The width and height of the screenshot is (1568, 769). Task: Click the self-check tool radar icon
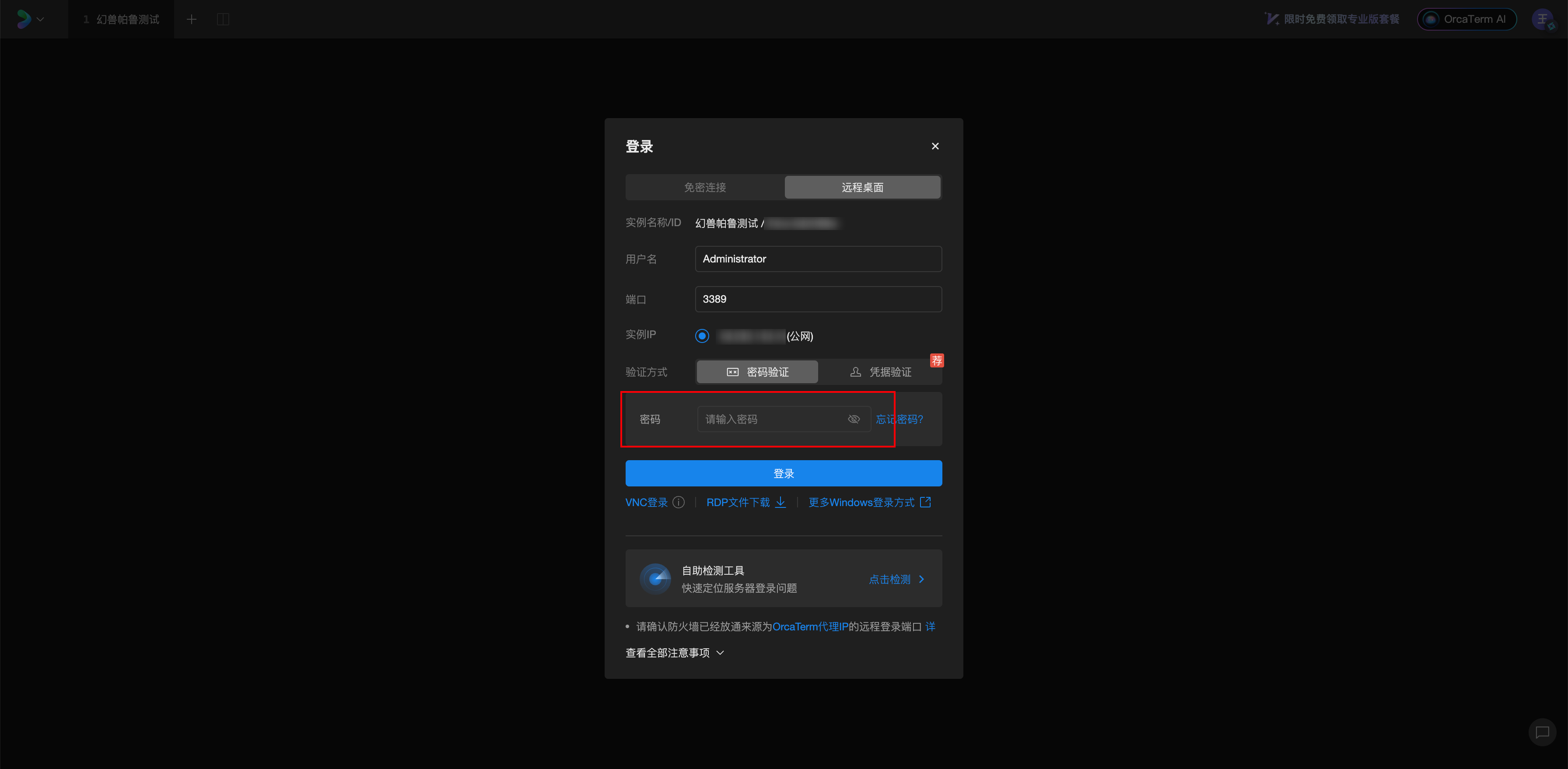point(655,579)
